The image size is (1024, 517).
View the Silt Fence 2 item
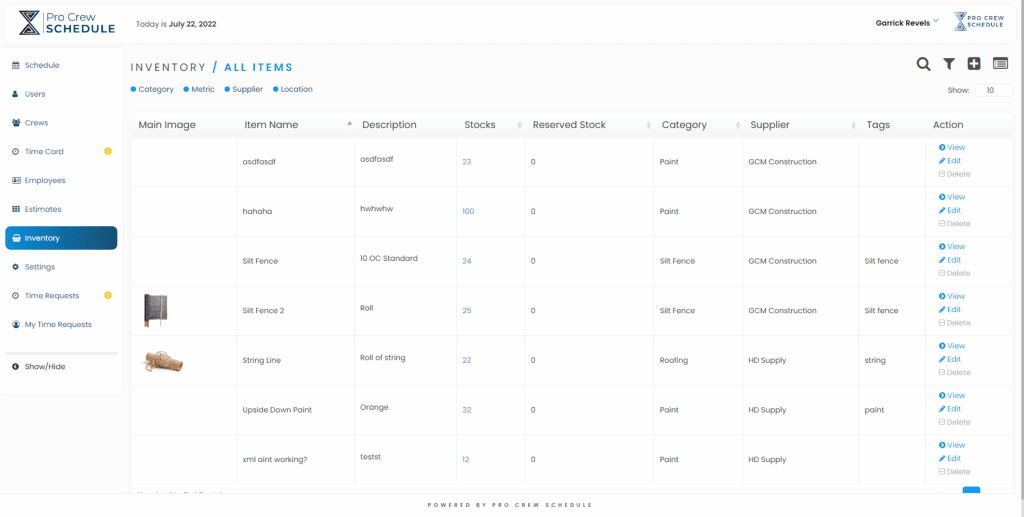pos(952,296)
